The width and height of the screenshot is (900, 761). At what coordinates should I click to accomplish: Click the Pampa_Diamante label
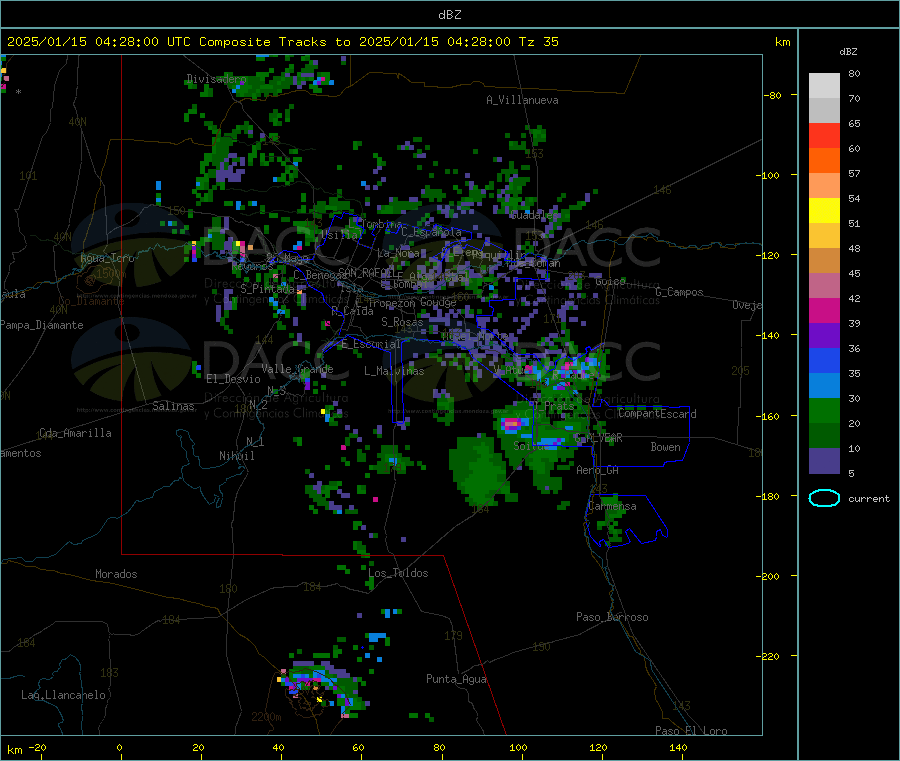tap(42, 325)
